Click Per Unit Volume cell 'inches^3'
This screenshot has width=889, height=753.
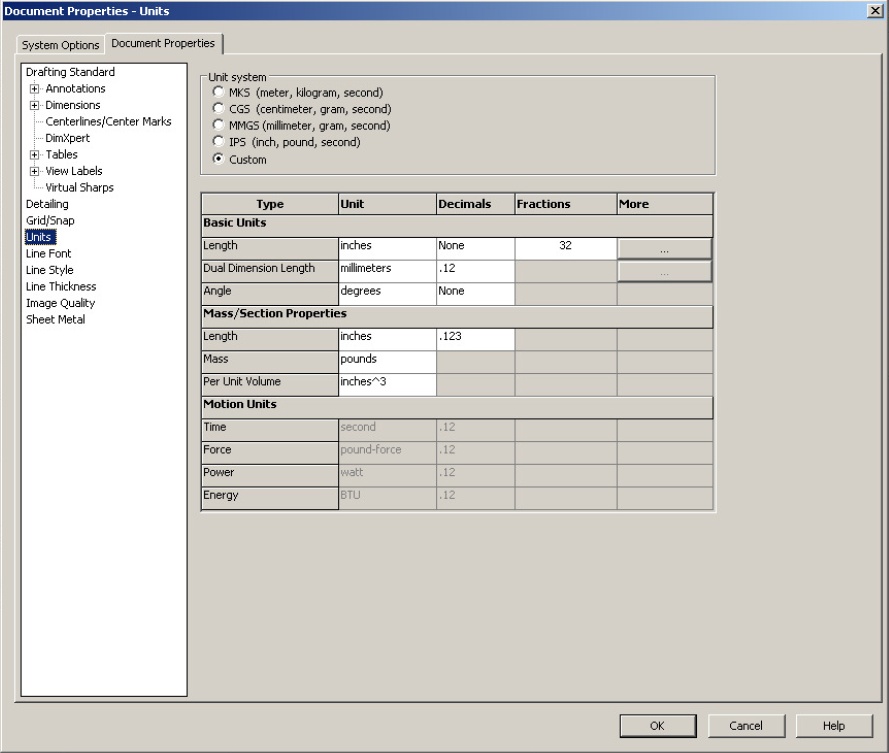pos(387,384)
